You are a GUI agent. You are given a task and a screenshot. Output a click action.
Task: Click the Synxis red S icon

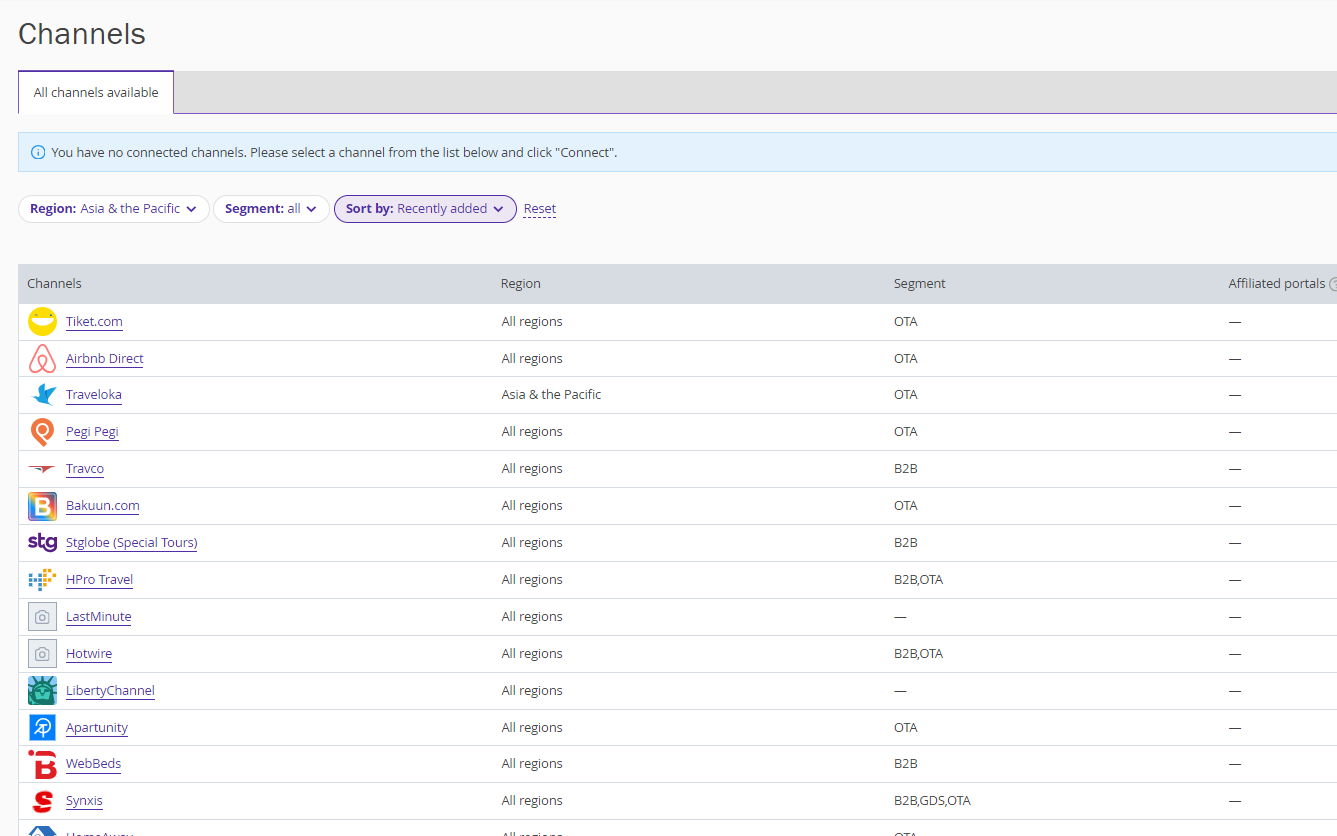point(42,801)
